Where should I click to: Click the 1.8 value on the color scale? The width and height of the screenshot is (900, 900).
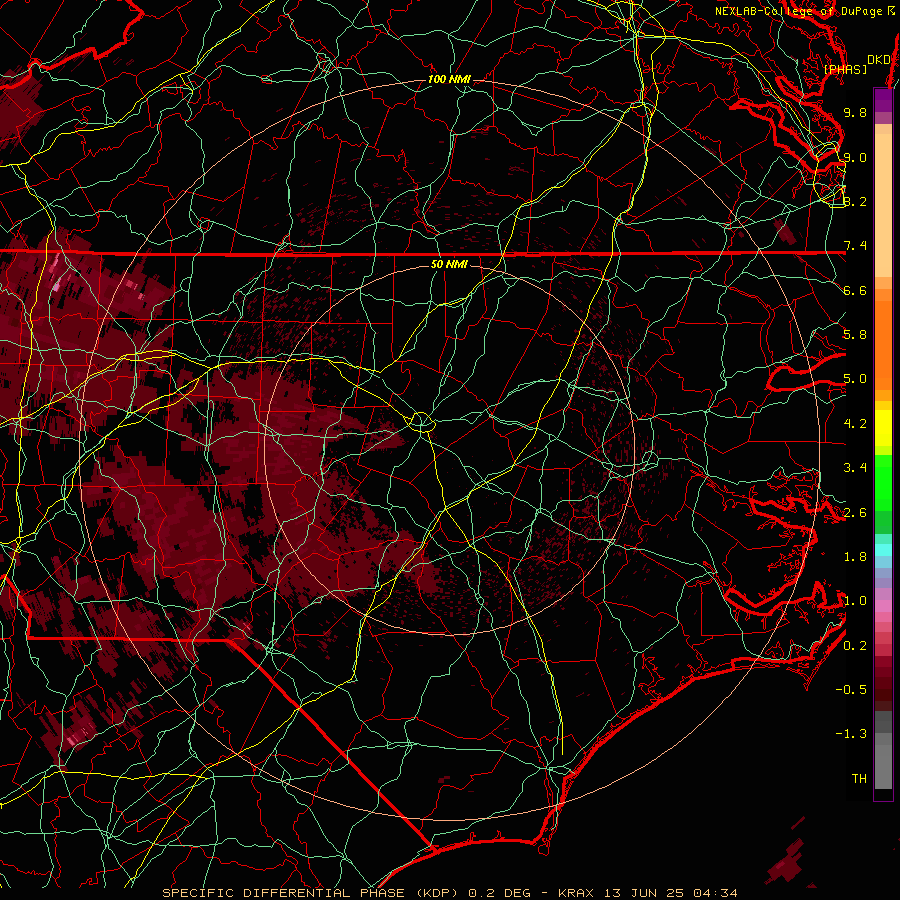[x=855, y=557]
